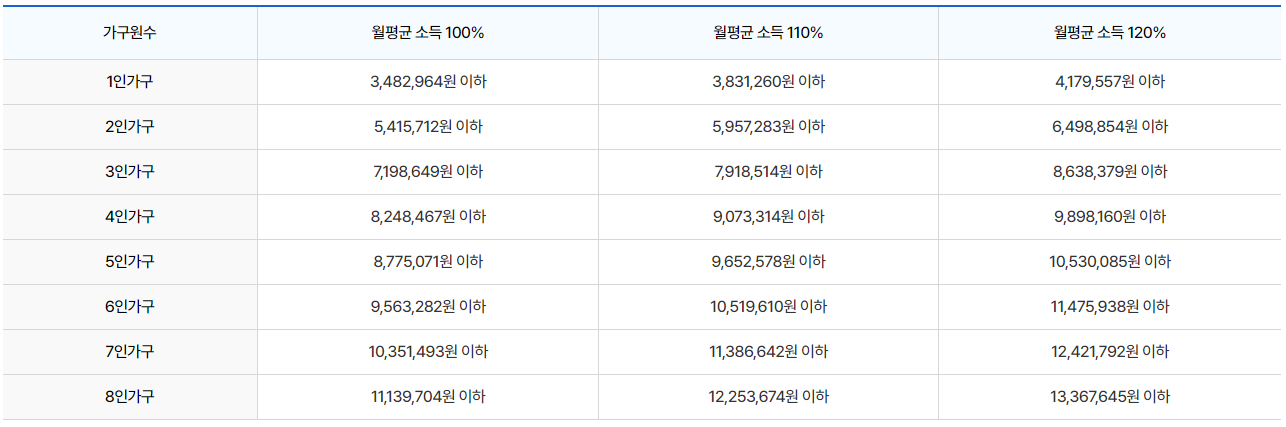The height and width of the screenshot is (427, 1286).
Task: Select the 1인가구 row label
Action: pyautogui.click(x=129, y=82)
